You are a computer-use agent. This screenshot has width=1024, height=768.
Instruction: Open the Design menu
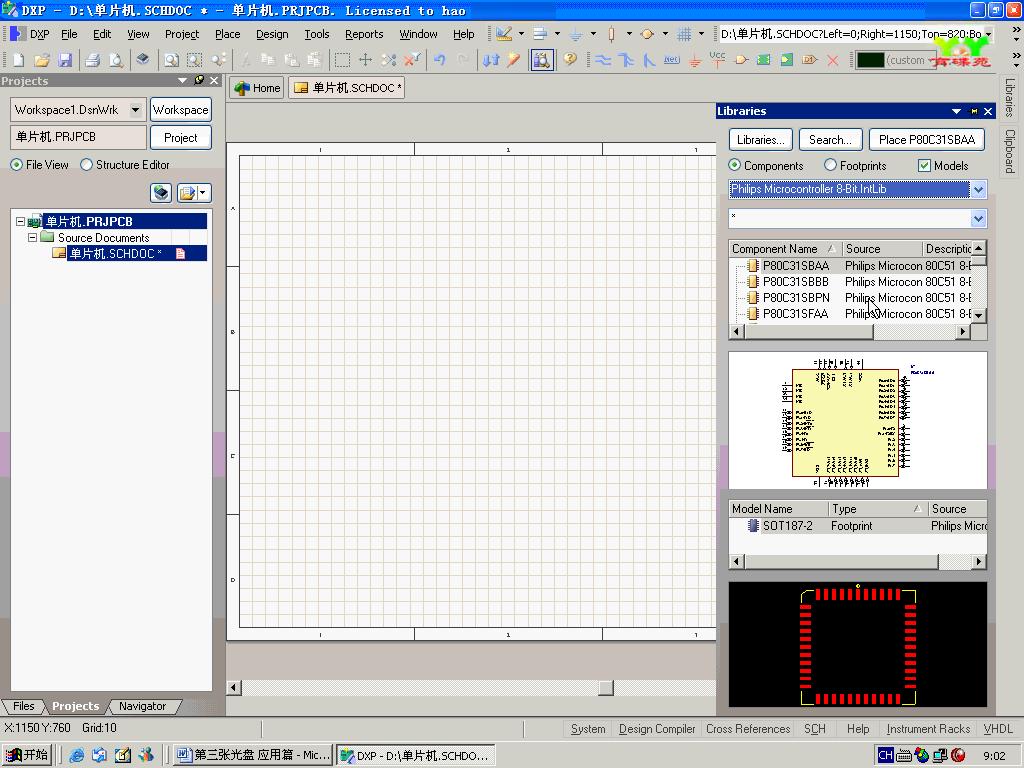tap(272, 34)
